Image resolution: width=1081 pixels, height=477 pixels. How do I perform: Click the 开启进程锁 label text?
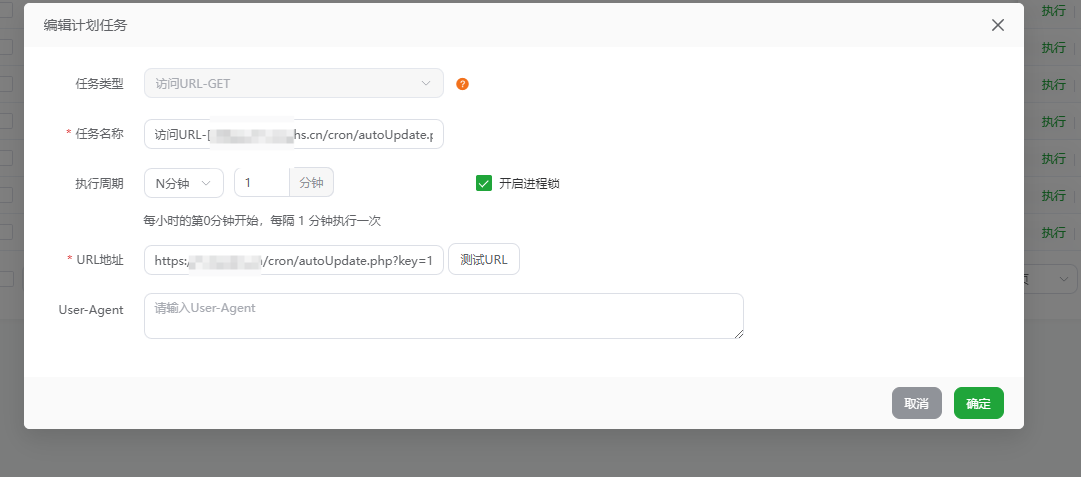click(x=535, y=183)
